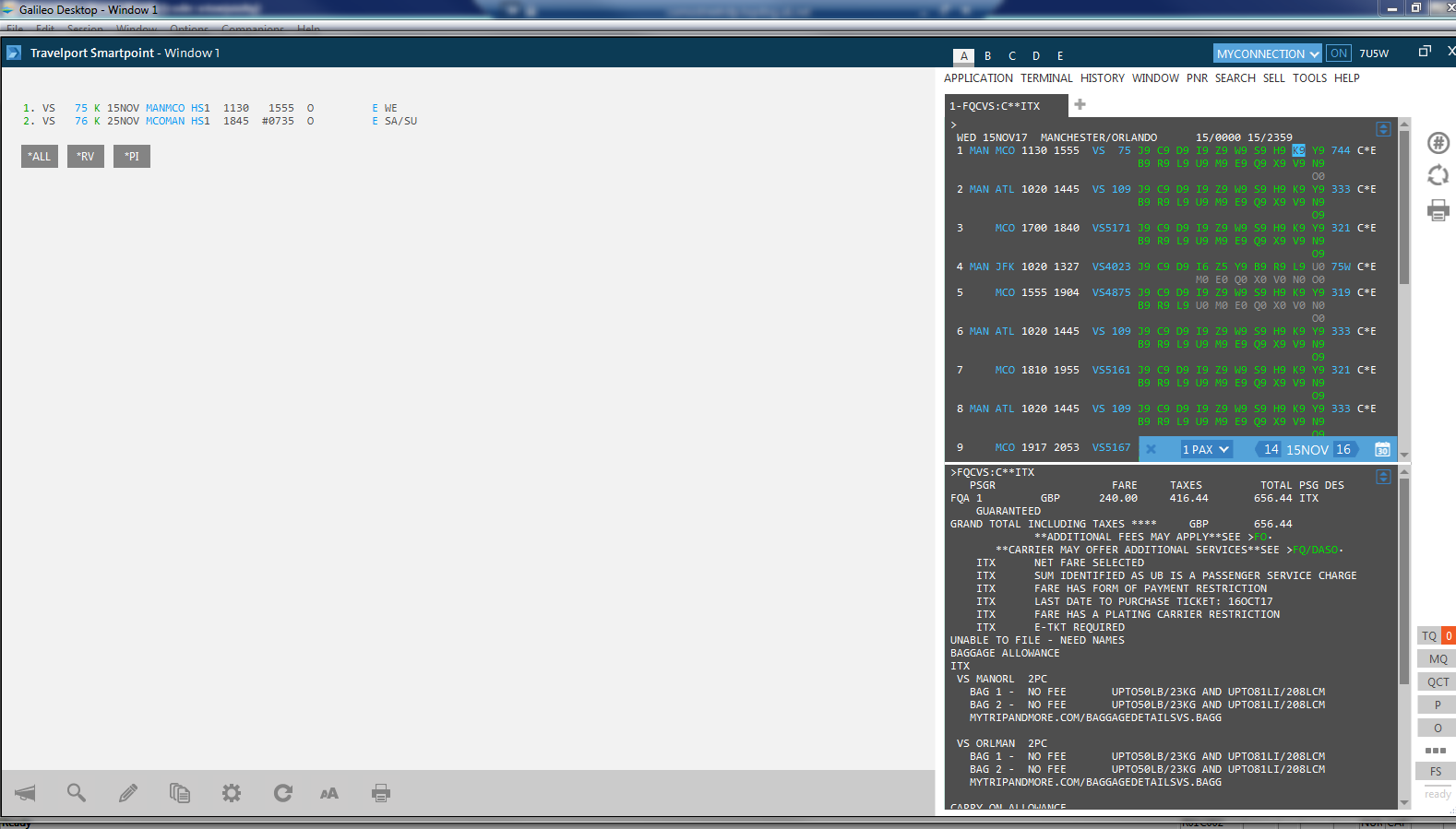The width and height of the screenshot is (1456, 829).
Task: Open the APPLICATION menu
Action: pos(978,78)
